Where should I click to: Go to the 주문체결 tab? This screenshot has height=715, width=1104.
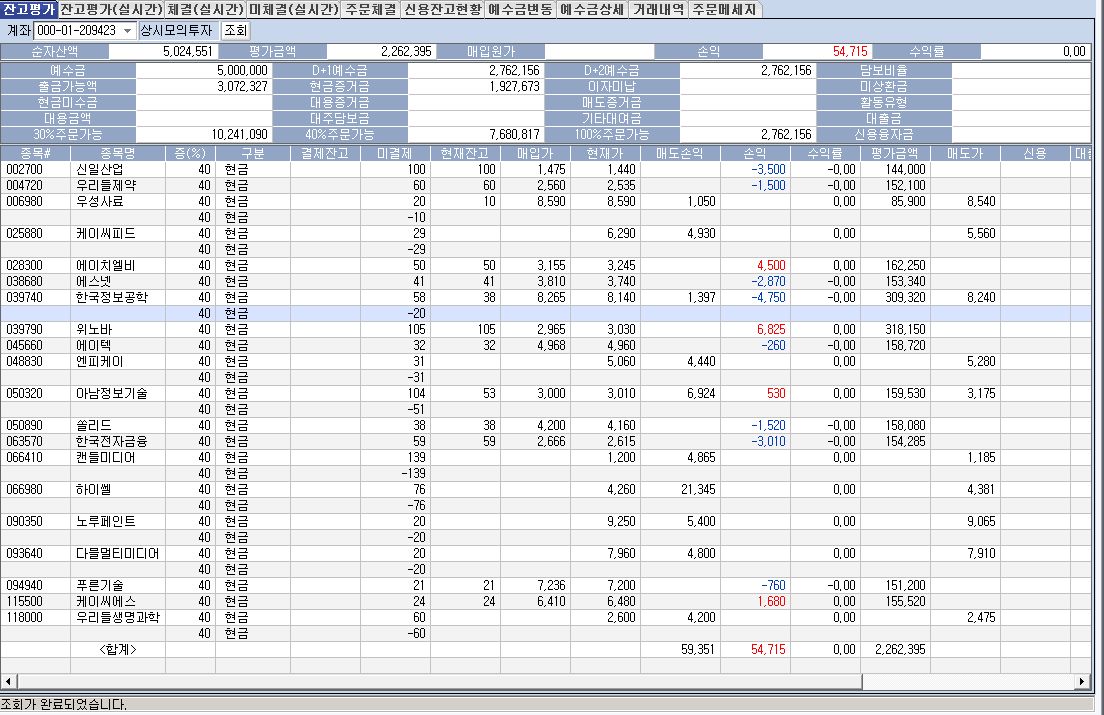coord(370,9)
